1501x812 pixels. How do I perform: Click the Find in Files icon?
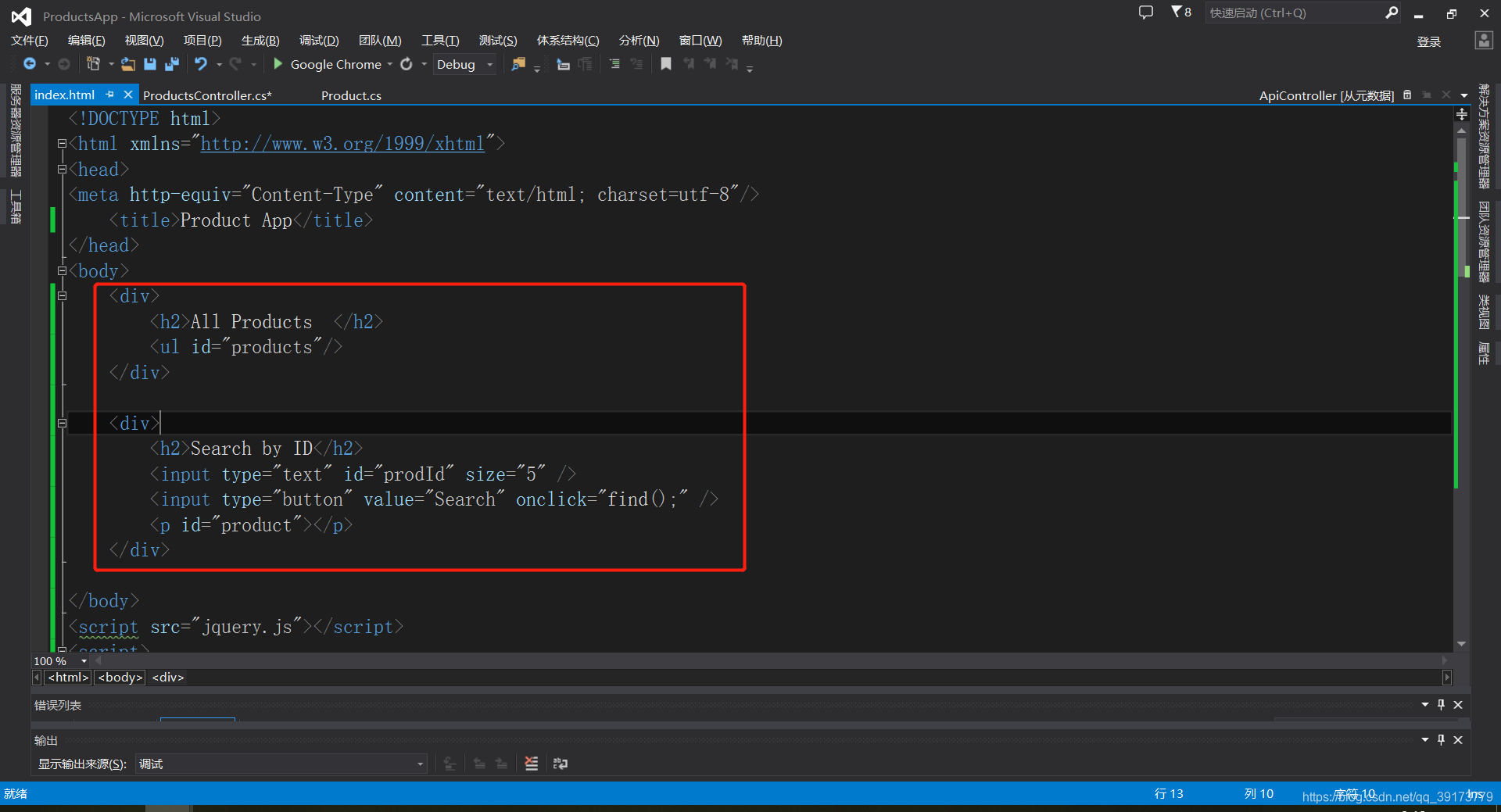point(518,64)
